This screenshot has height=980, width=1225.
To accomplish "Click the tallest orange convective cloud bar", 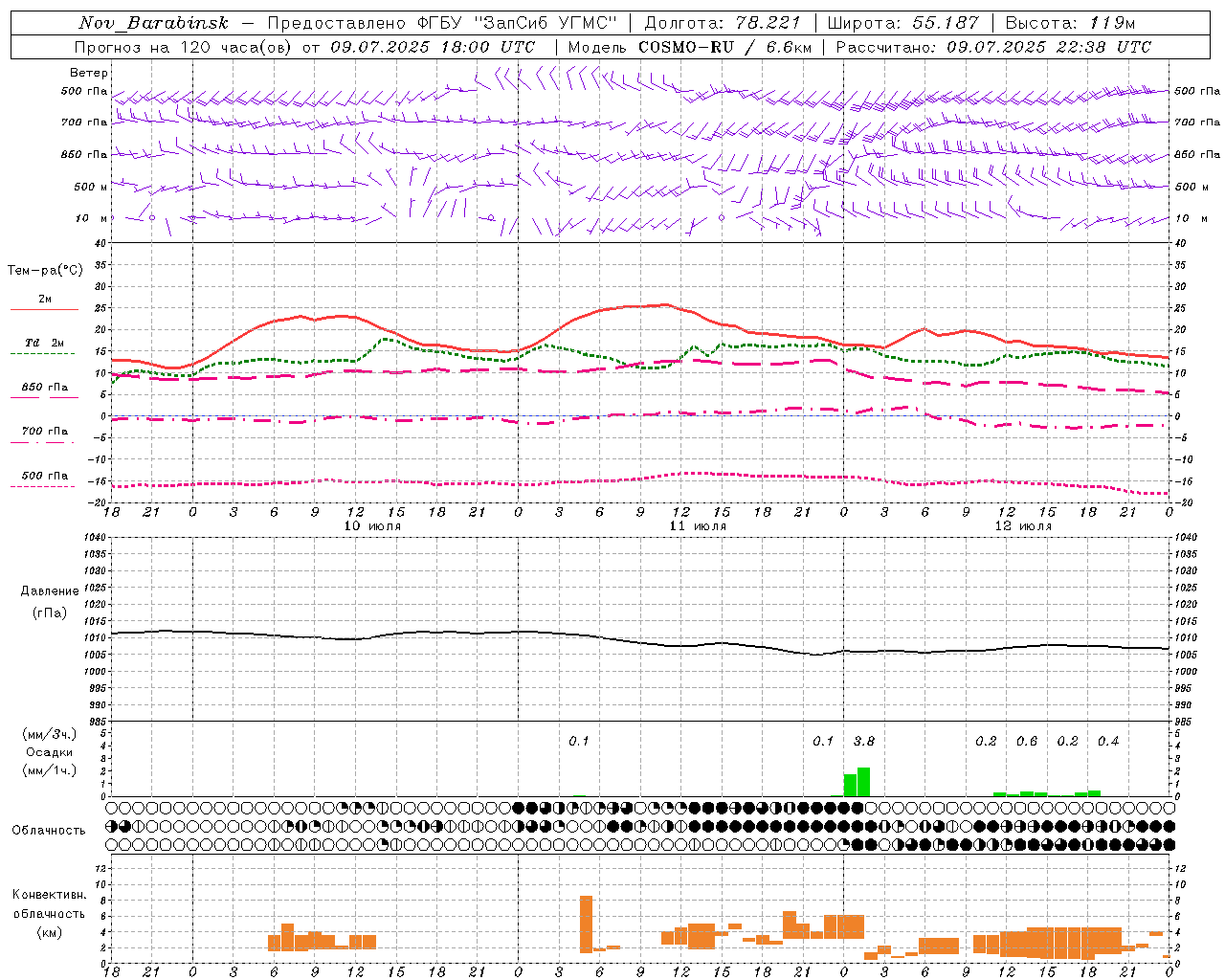I will 586,924.
